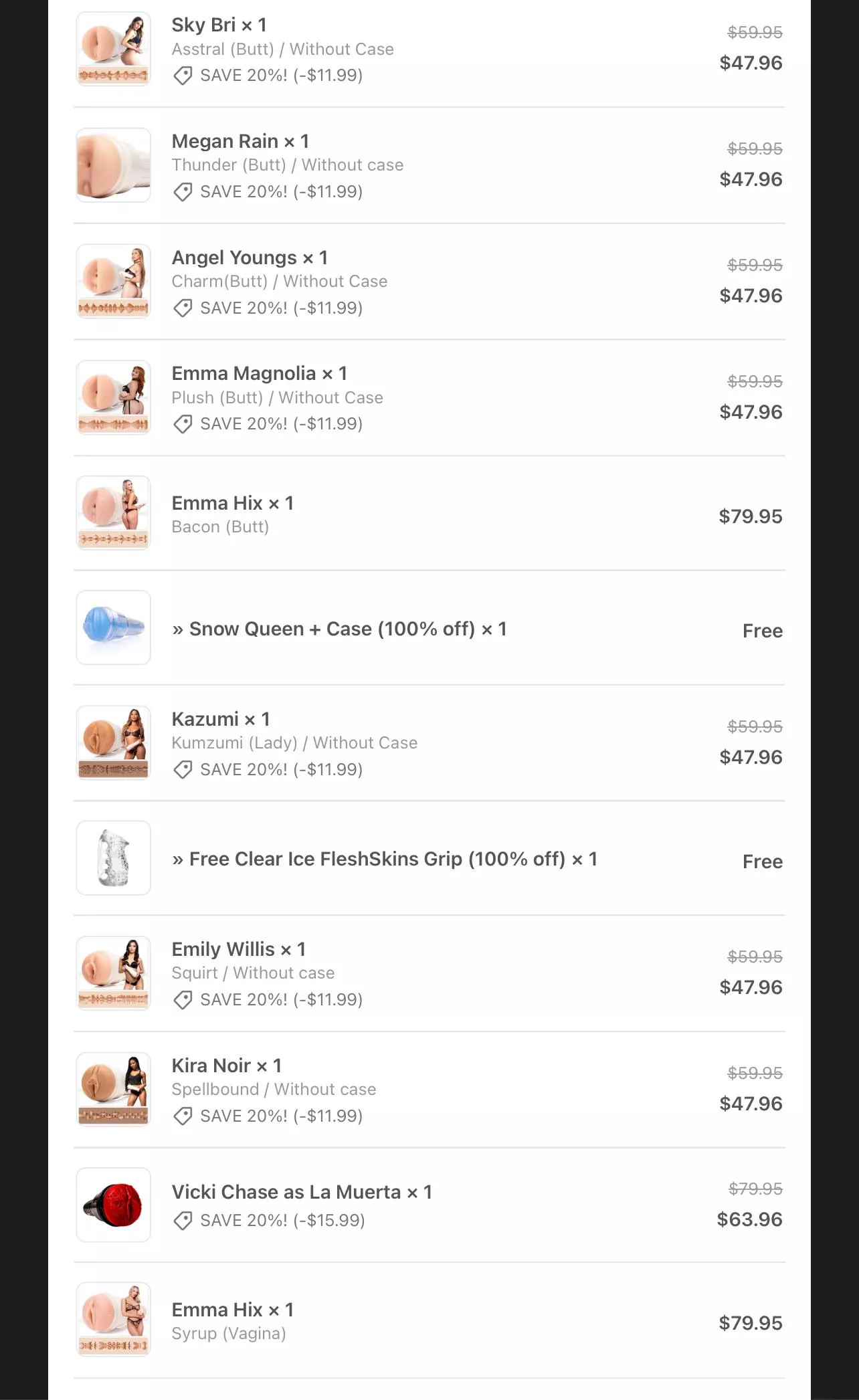The width and height of the screenshot is (859, 1400).
Task: Click the discount tag icon under Kira Noir
Action: (x=183, y=1116)
